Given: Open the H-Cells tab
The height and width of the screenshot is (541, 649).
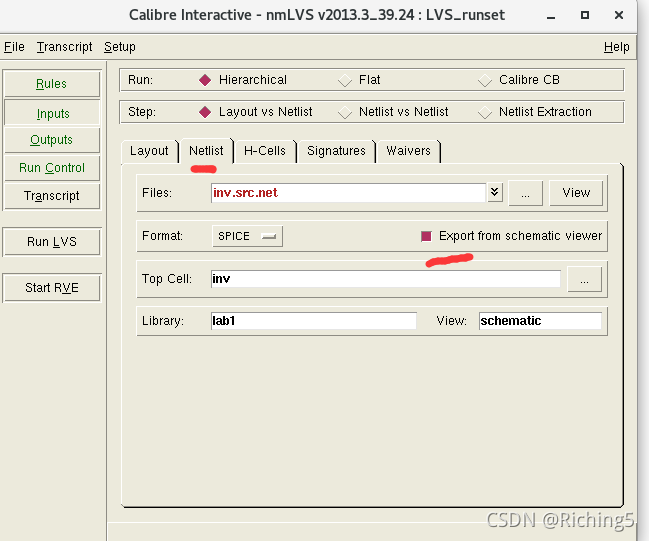Looking at the screenshot, I should tap(265, 151).
